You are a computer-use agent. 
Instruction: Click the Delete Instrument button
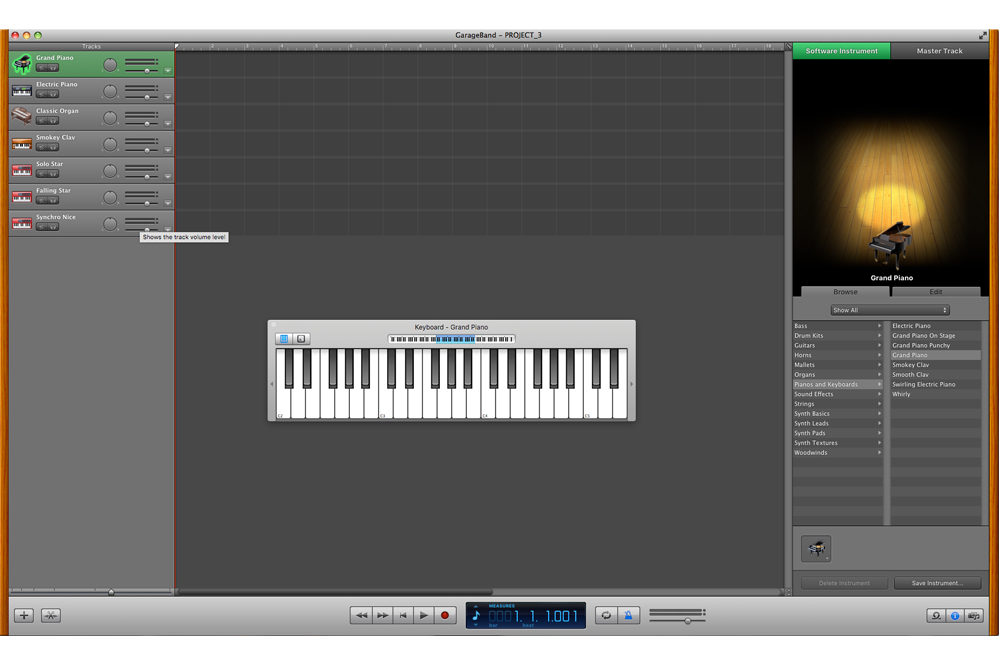tap(844, 583)
